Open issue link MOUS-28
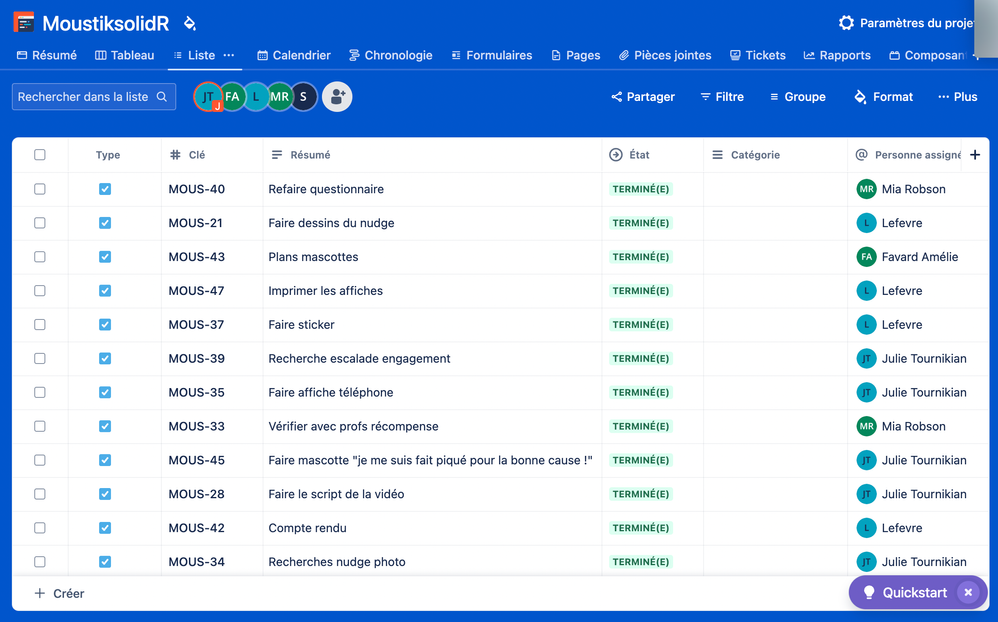The width and height of the screenshot is (998, 622). coord(196,494)
